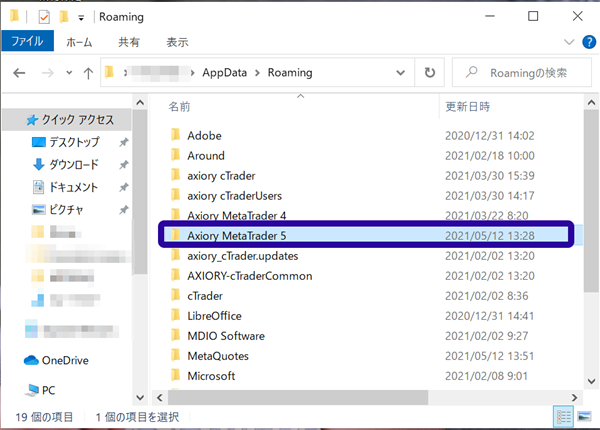Click horizontal scrollbar right arrow
The image size is (600, 430).
tap(574, 398)
